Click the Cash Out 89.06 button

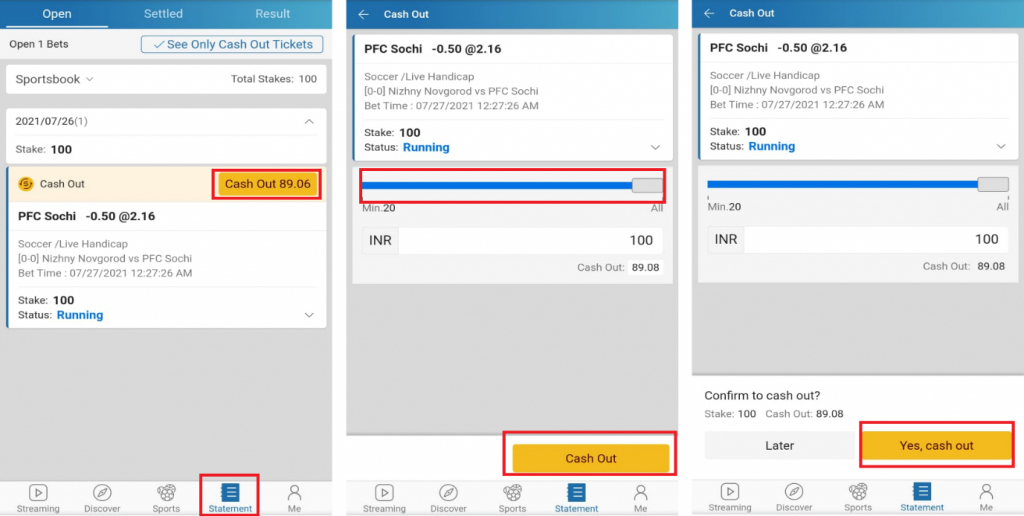click(x=268, y=184)
